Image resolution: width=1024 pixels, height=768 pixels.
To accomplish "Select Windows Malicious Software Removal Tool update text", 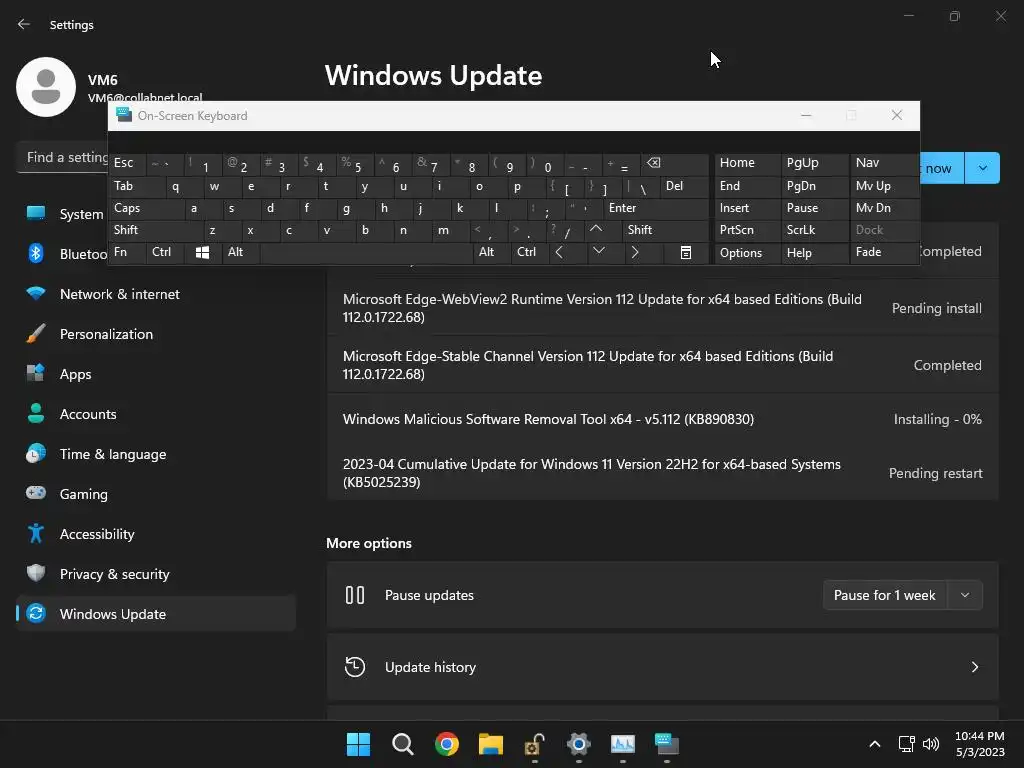I will click(x=549, y=419).
